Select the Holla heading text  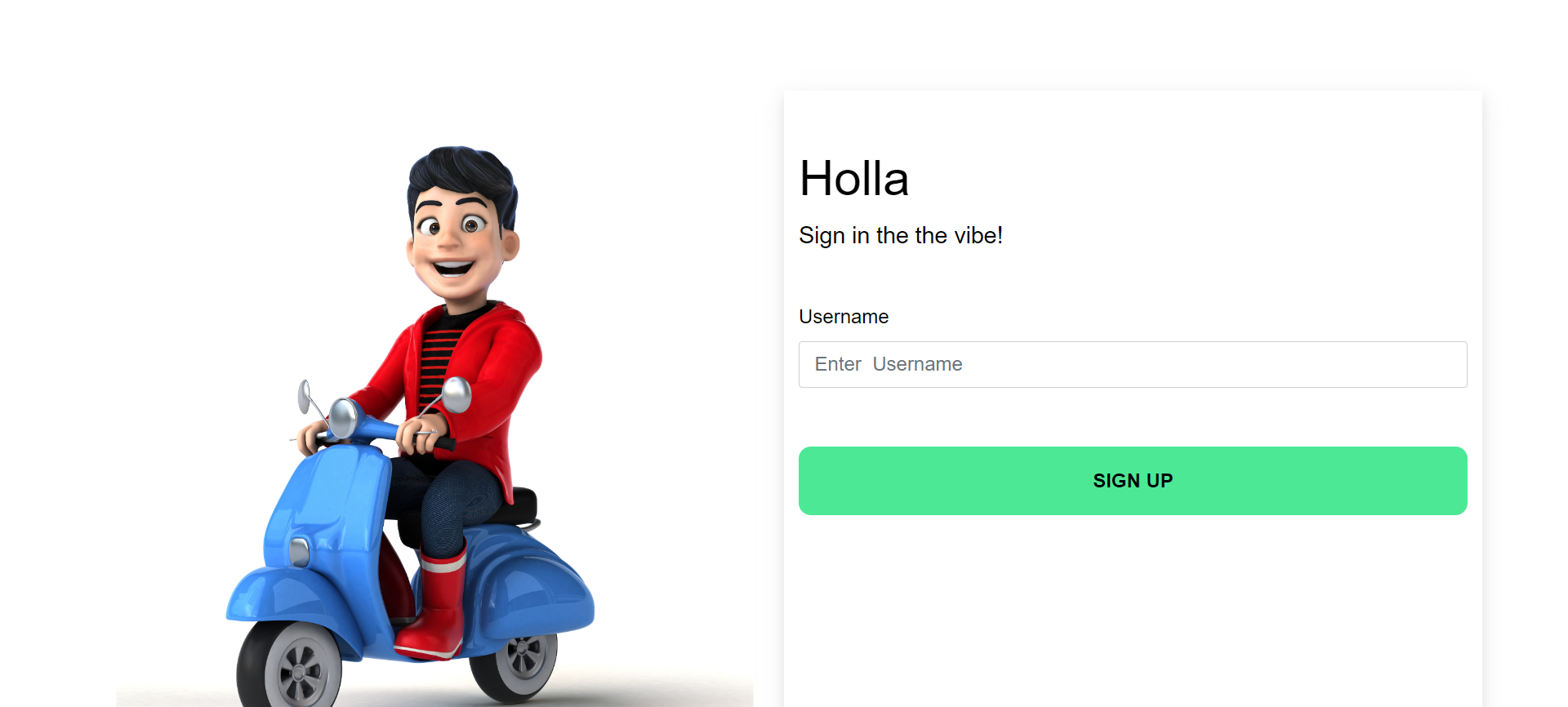click(853, 179)
